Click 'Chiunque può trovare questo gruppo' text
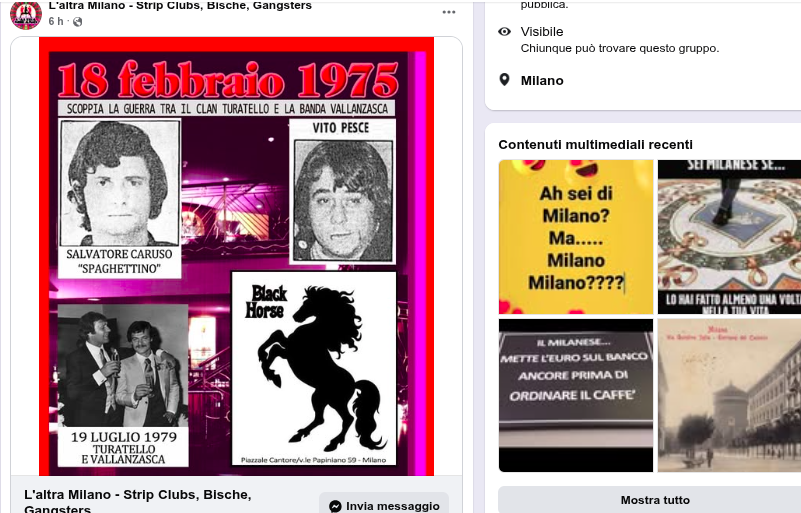Screen dimensions: 801x513 point(620,49)
